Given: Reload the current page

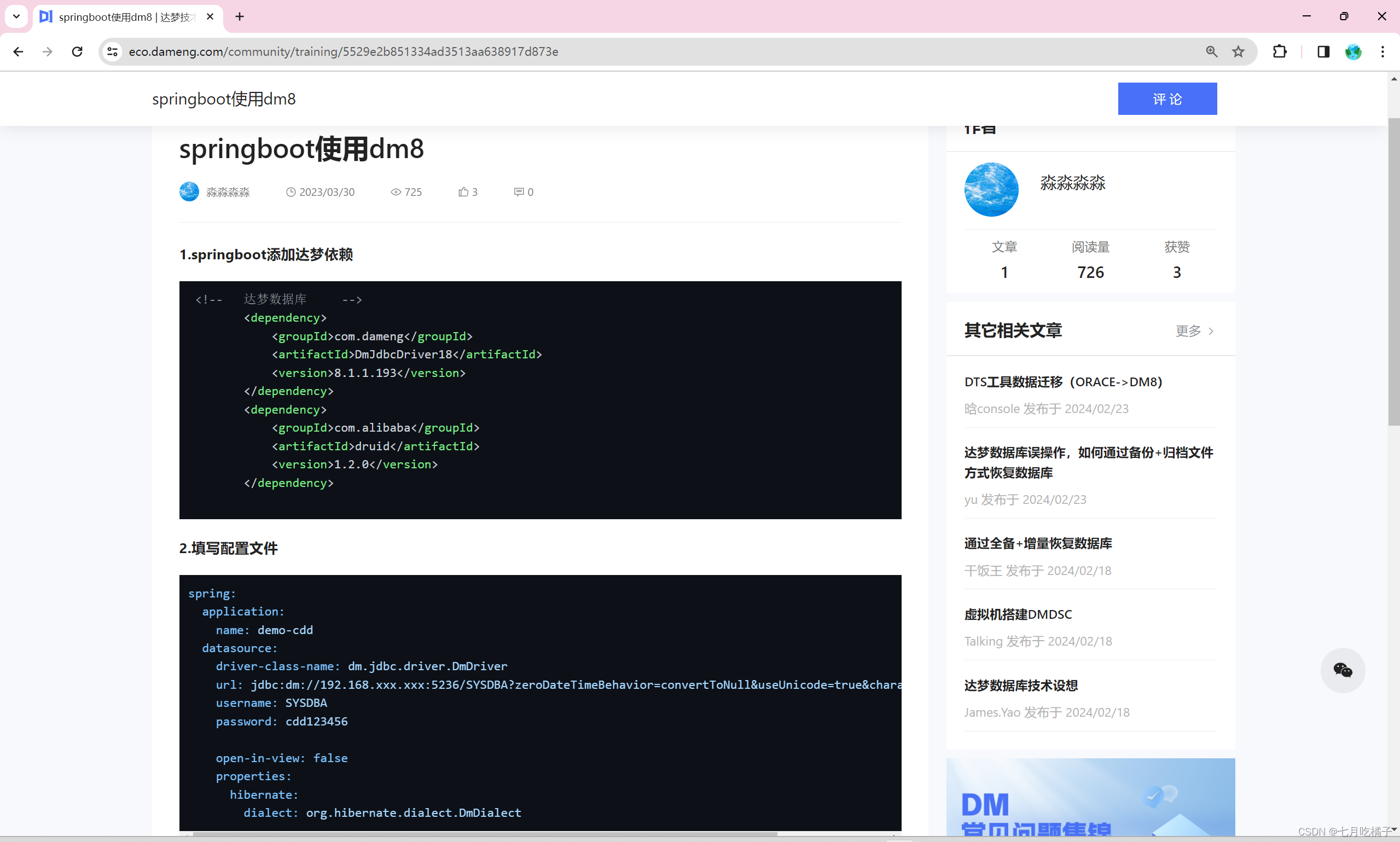Looking at the screenshot, I should pyautogui.click(x=77, y=51).
